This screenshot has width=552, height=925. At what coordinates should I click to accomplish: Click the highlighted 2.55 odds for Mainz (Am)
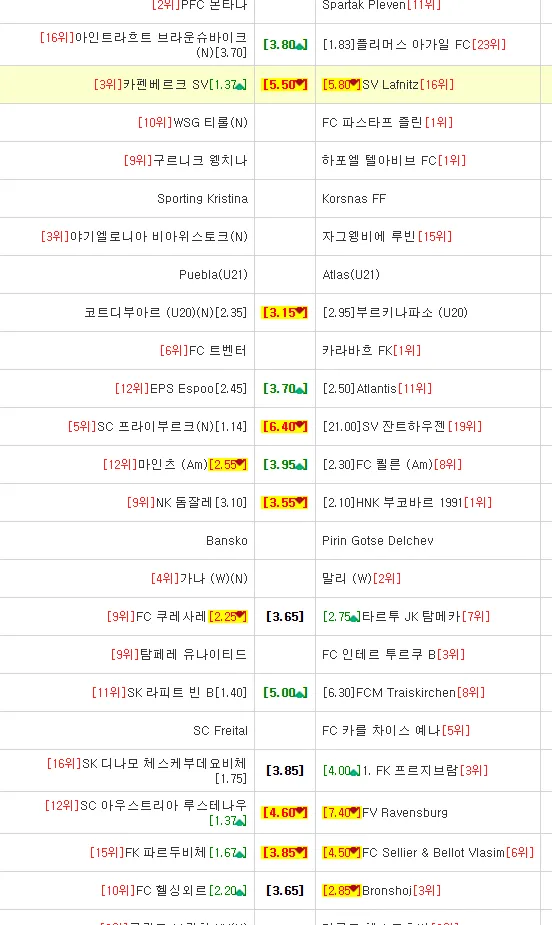click(x=228, y=464)
